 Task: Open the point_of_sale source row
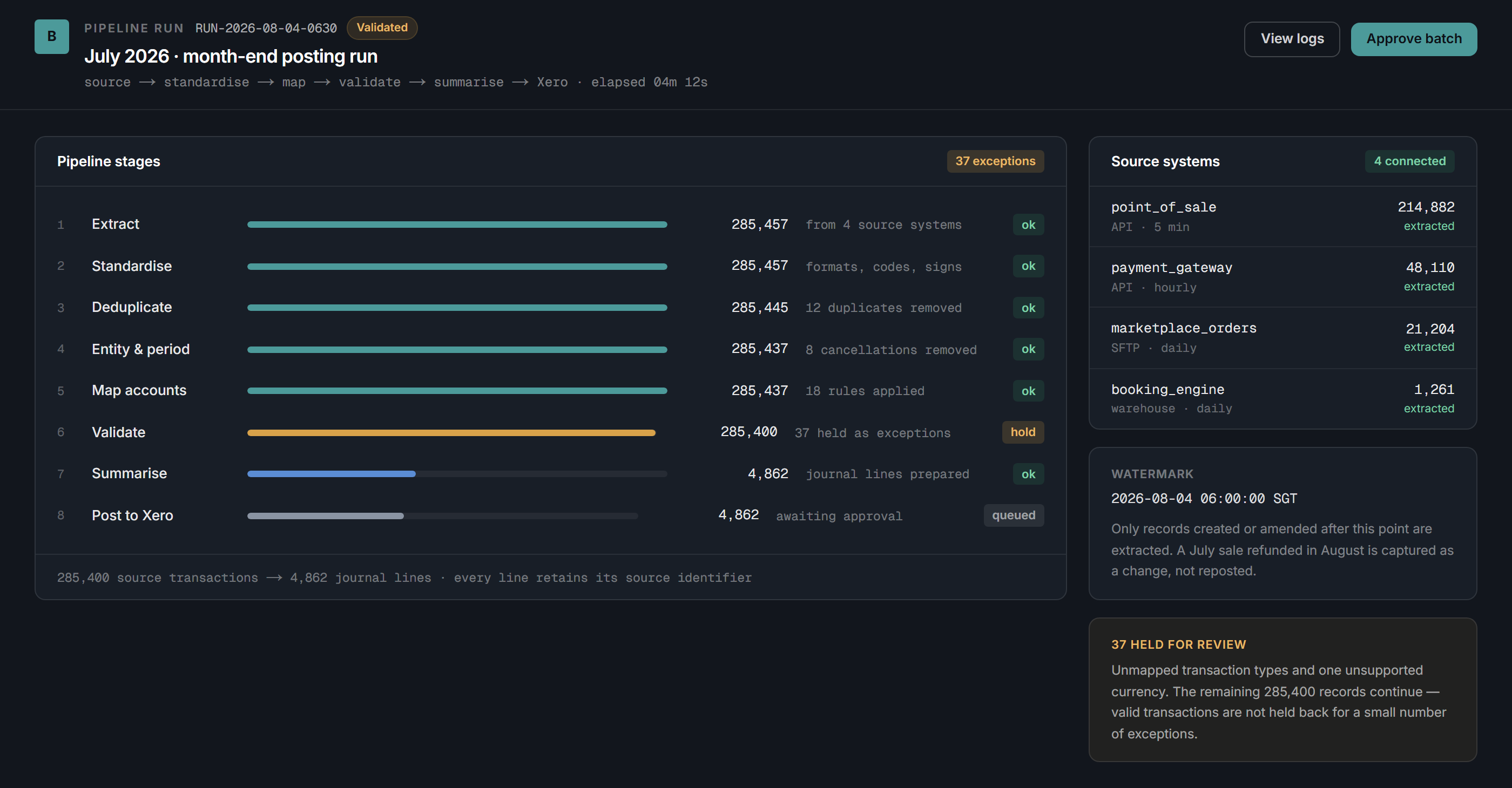[x=1282, y=216]
